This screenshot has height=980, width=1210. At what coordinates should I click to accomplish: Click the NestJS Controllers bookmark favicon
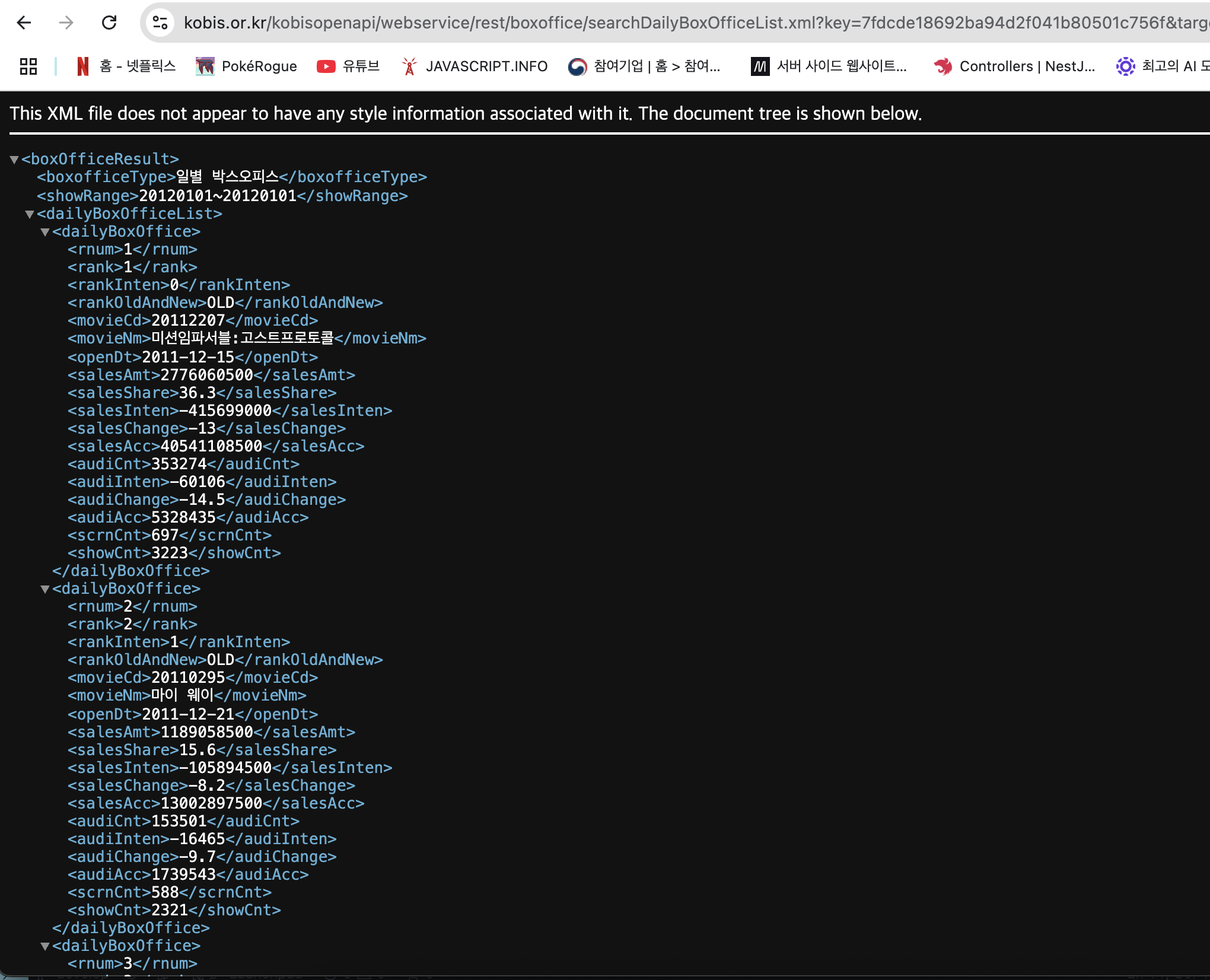(942, 66)
